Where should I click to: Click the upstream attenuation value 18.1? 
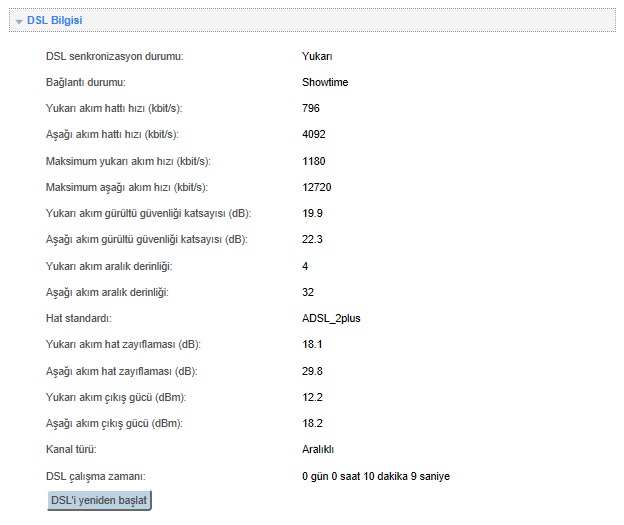(312, 344)
